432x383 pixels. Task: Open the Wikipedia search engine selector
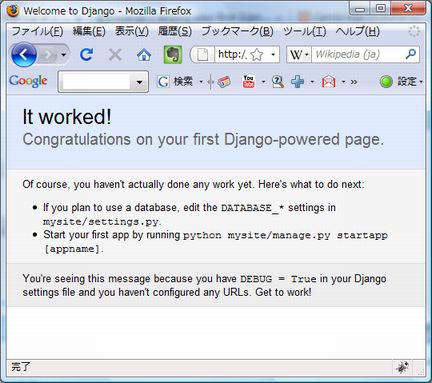tap(299, 54)
